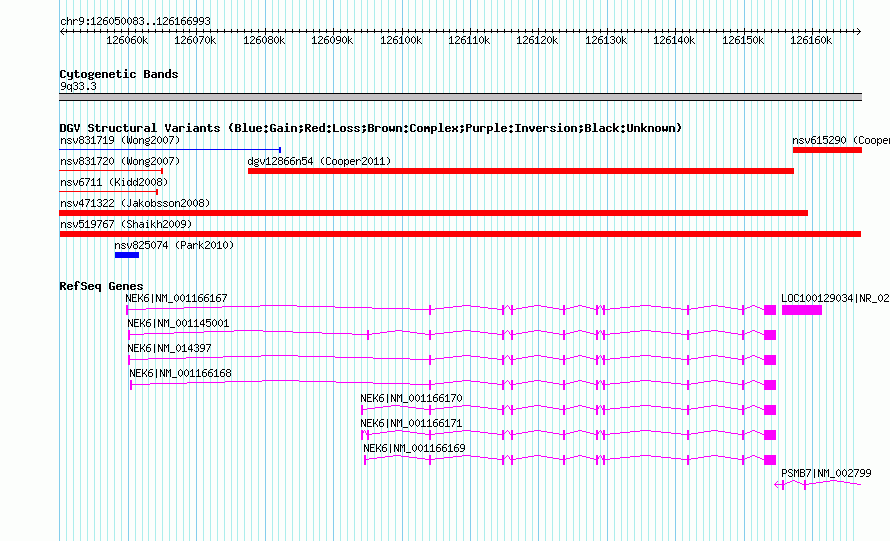The width and height of the screenshot is (890, 541).
Task: Open the NEK6|NM_001166171 transcript label
Action: [412, 423]
